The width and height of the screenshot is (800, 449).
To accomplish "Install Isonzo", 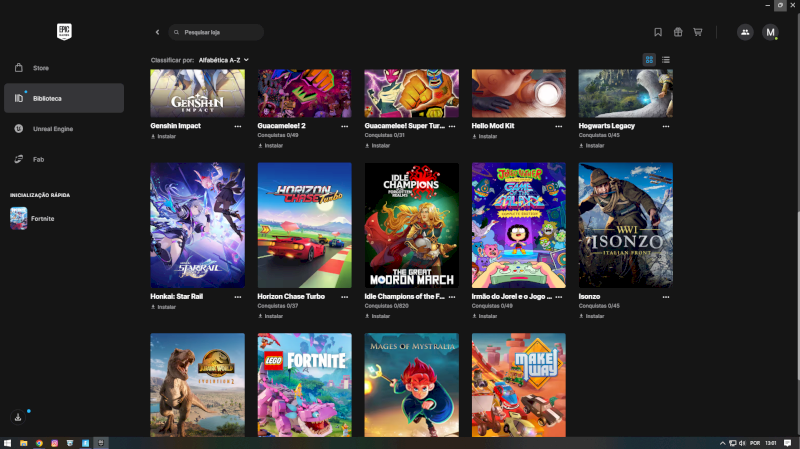I will 592,316.
